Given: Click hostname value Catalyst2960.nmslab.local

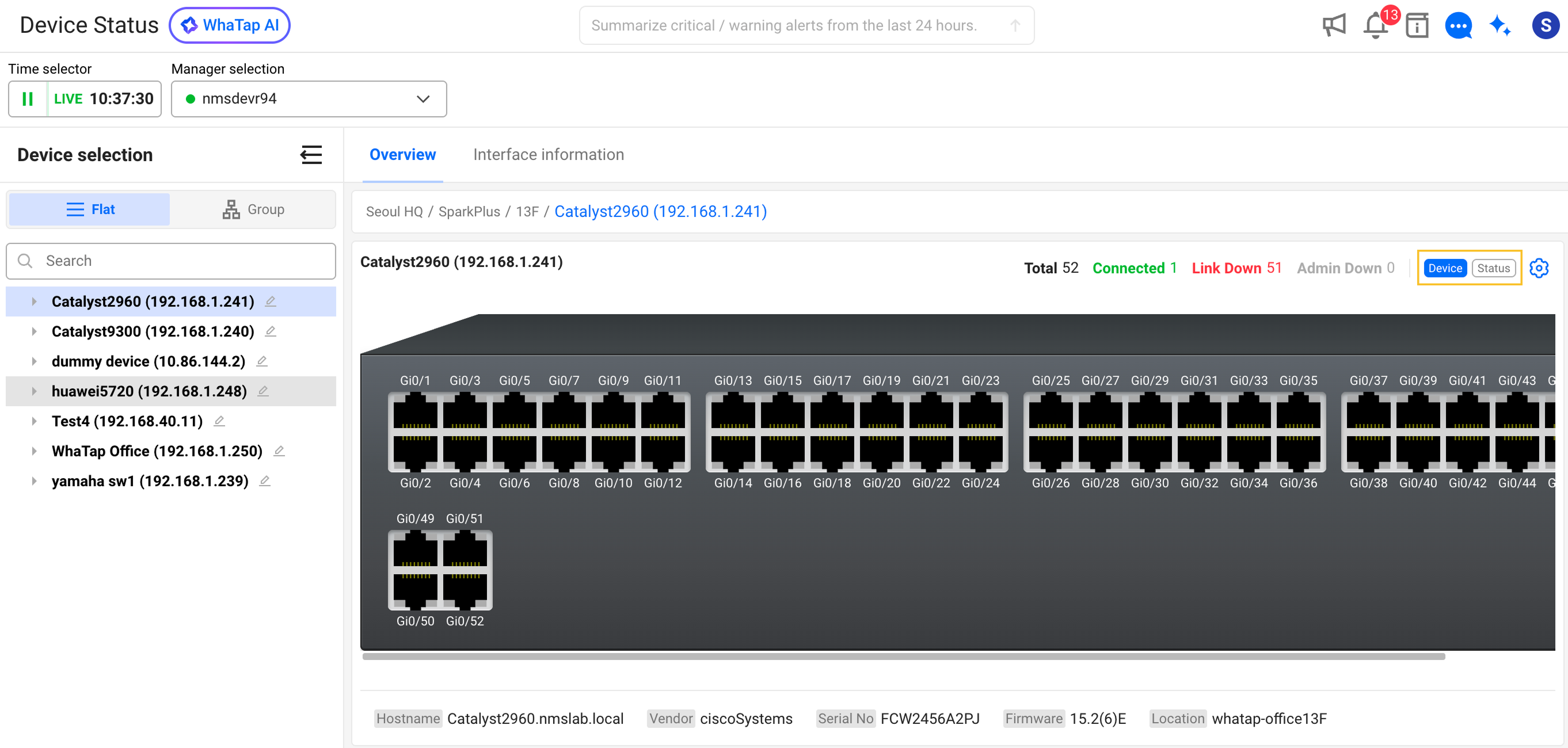Looking at the screenshot, I should coord(535,718).
